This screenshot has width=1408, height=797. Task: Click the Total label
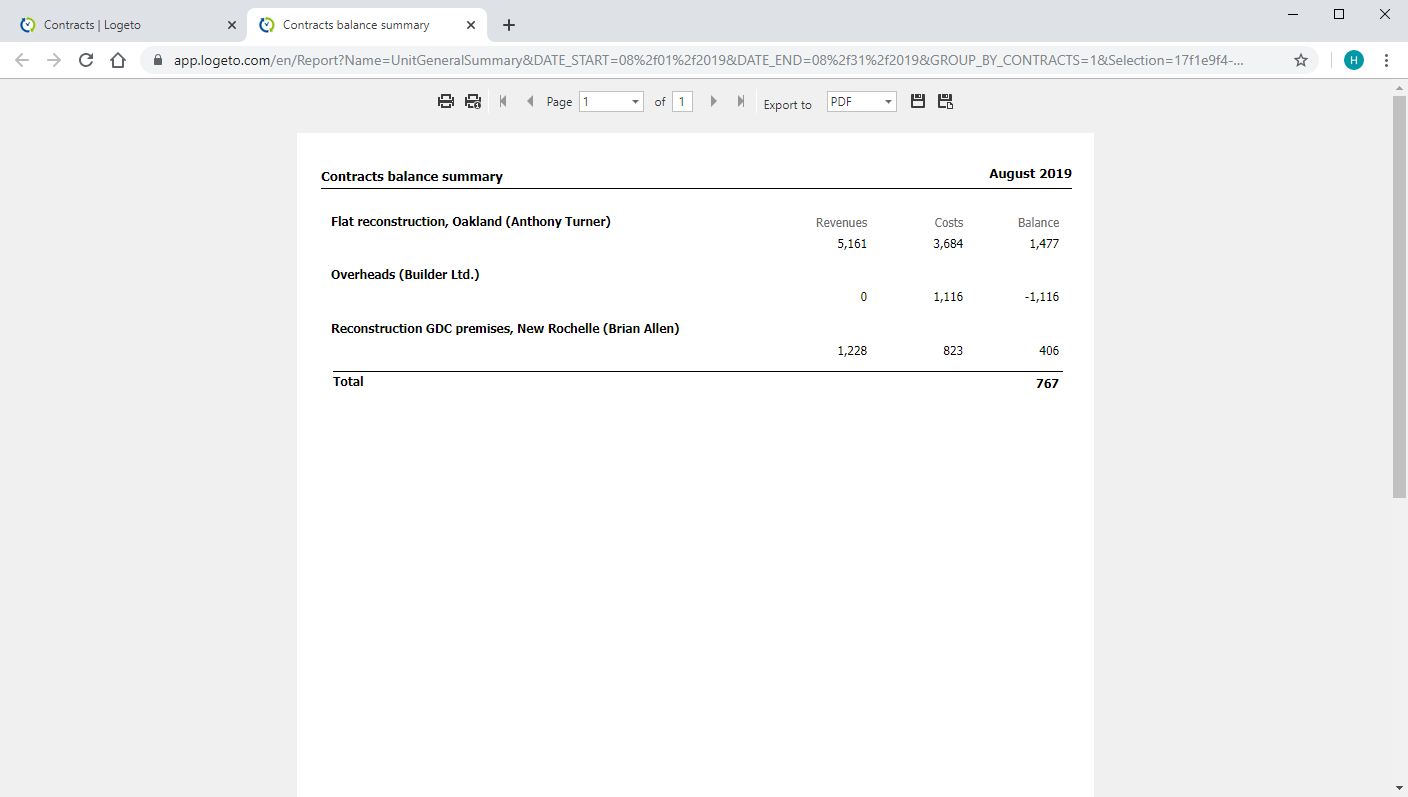coord(348,382)
